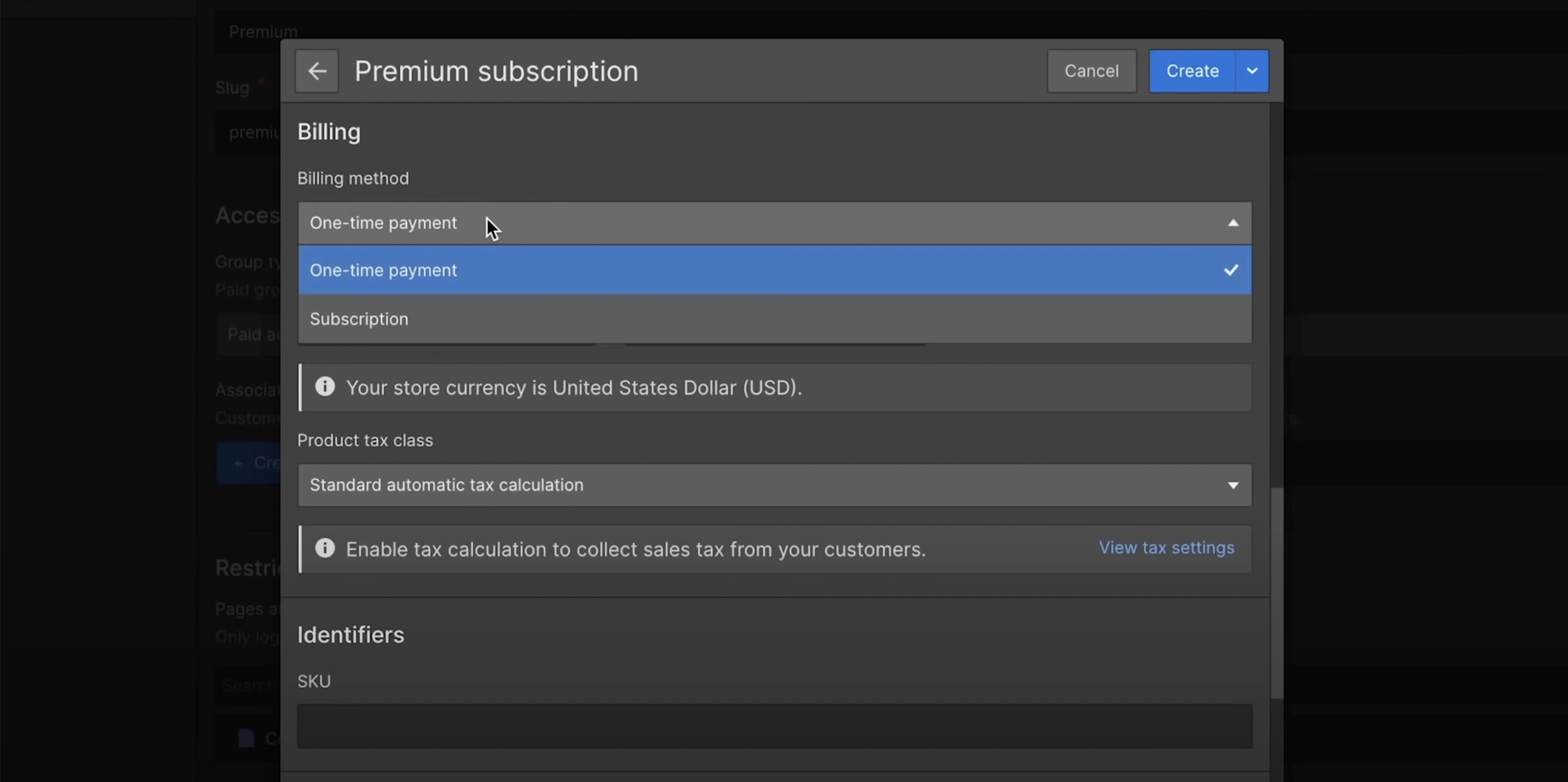Open View tax settings link

click(x=1166, y=548)
